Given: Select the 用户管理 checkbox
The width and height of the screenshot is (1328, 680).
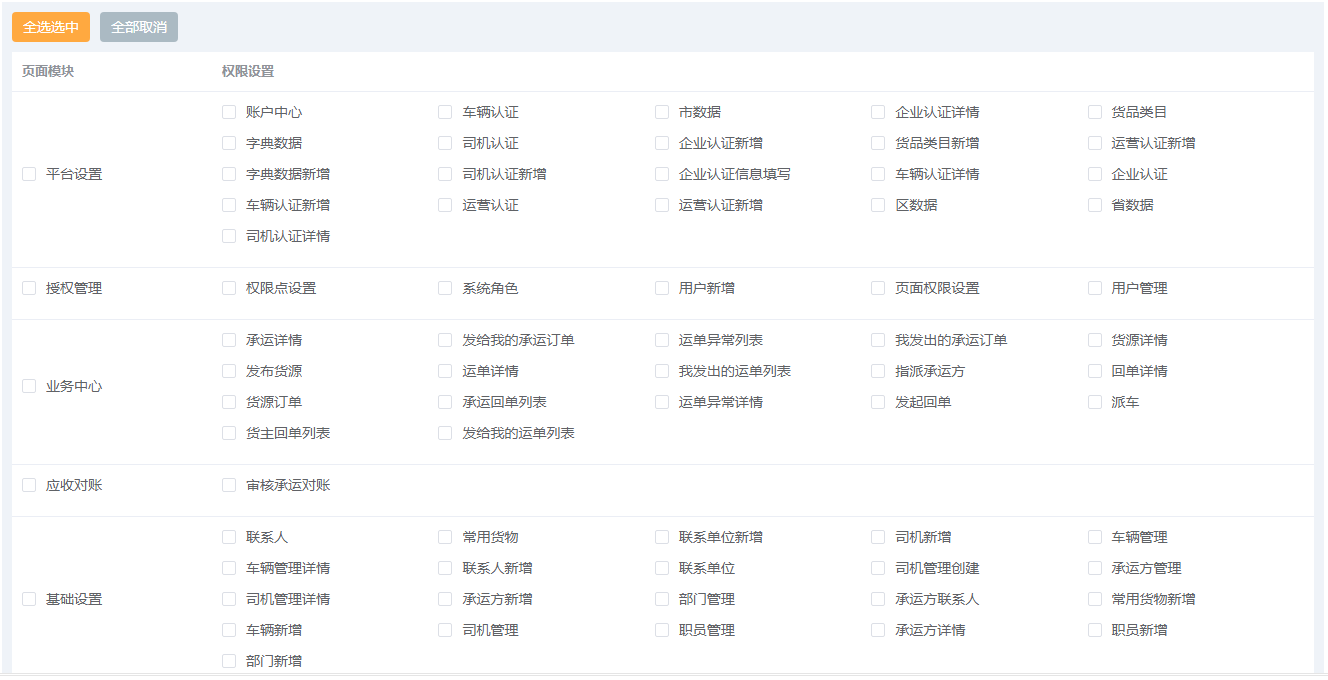Looking at the screenshot, I should (1095, 288).
